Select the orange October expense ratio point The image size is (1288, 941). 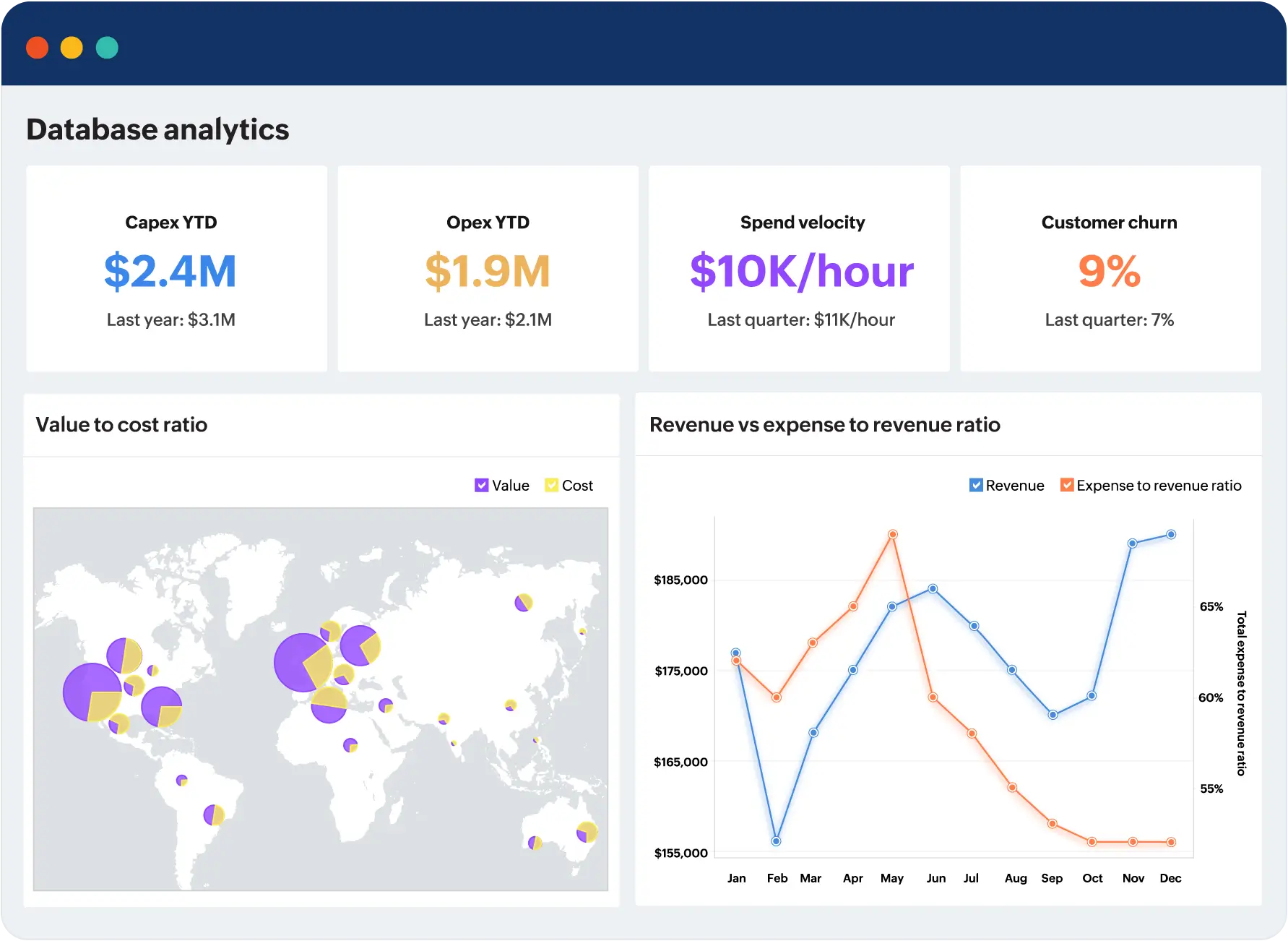1092,842
